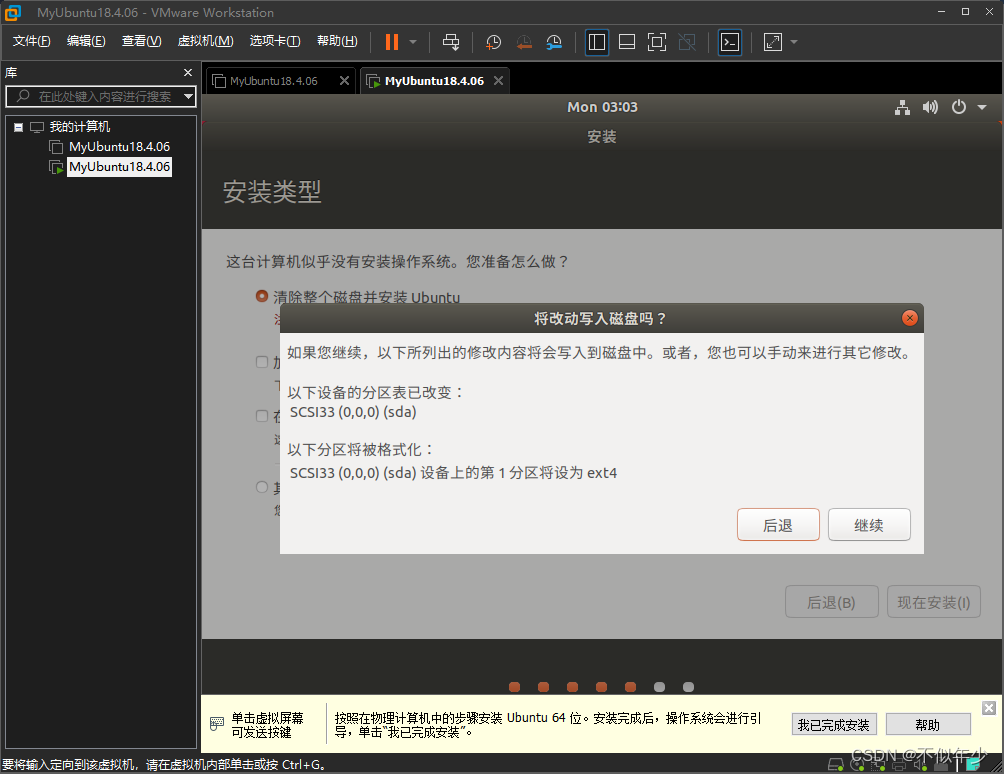Open the 编辑(E) menu
The height and width of the screenshot is (774, 1004).
(x=86, y=41)
